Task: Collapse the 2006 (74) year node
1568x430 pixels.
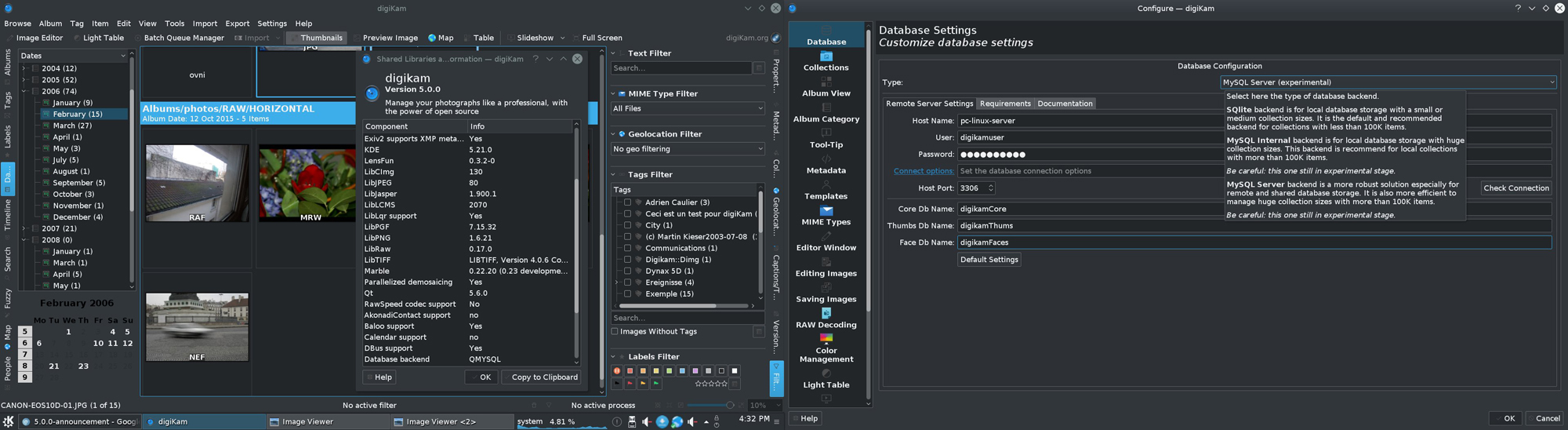Action: (24, 91)
